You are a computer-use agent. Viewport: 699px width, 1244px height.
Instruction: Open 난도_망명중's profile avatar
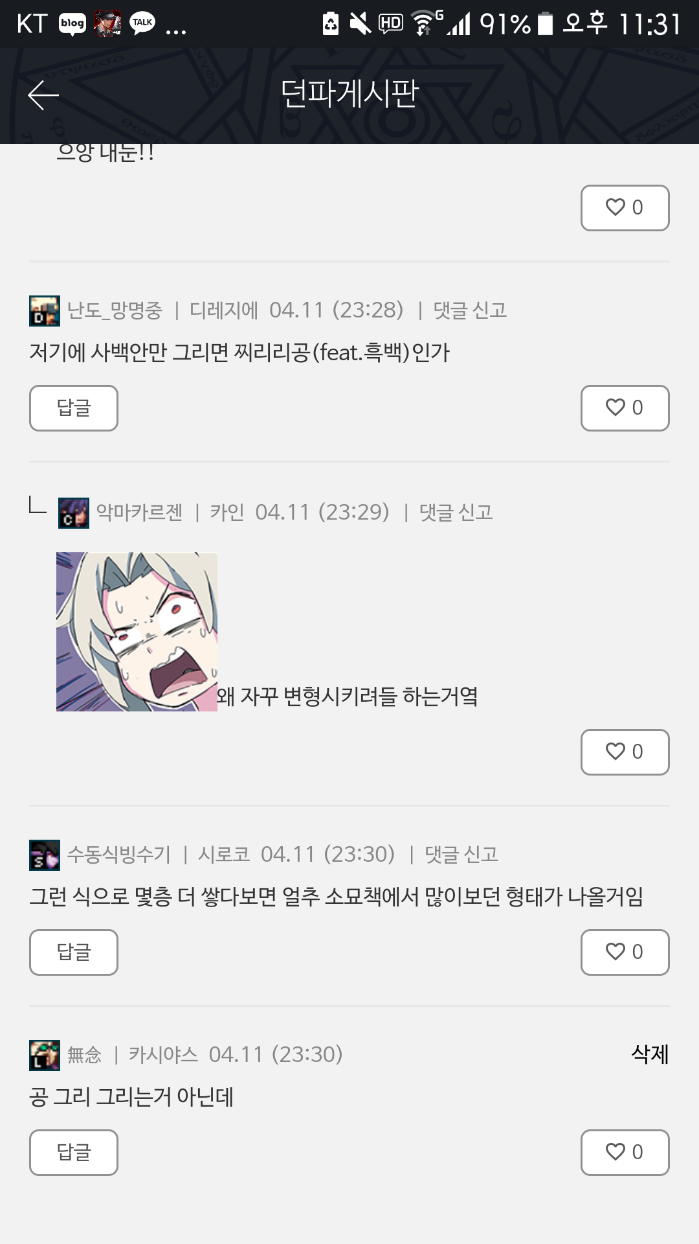tap(45, 311)
